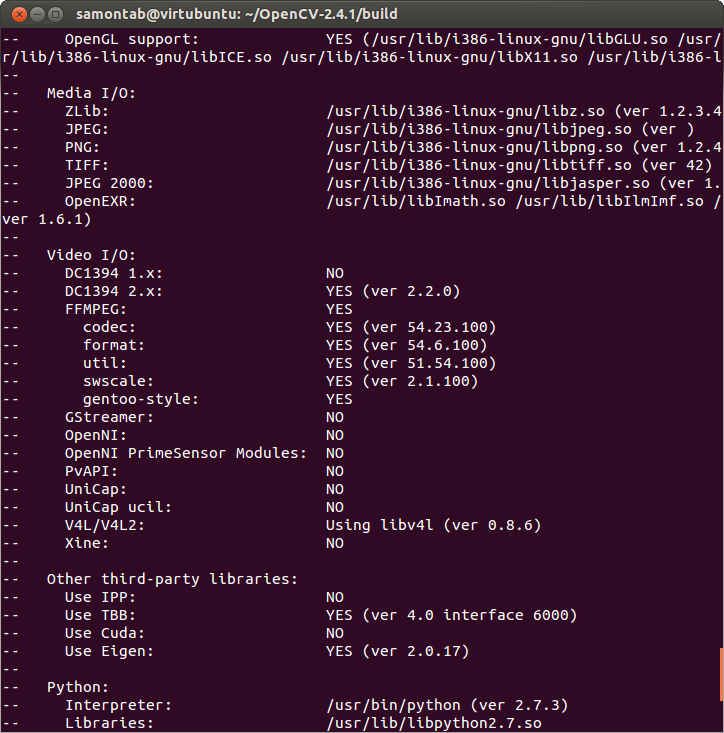Click the 'Use Eigen:' label
Image resolution: width=724 pixels, height=733 pixels.
(x=109, y=651)
